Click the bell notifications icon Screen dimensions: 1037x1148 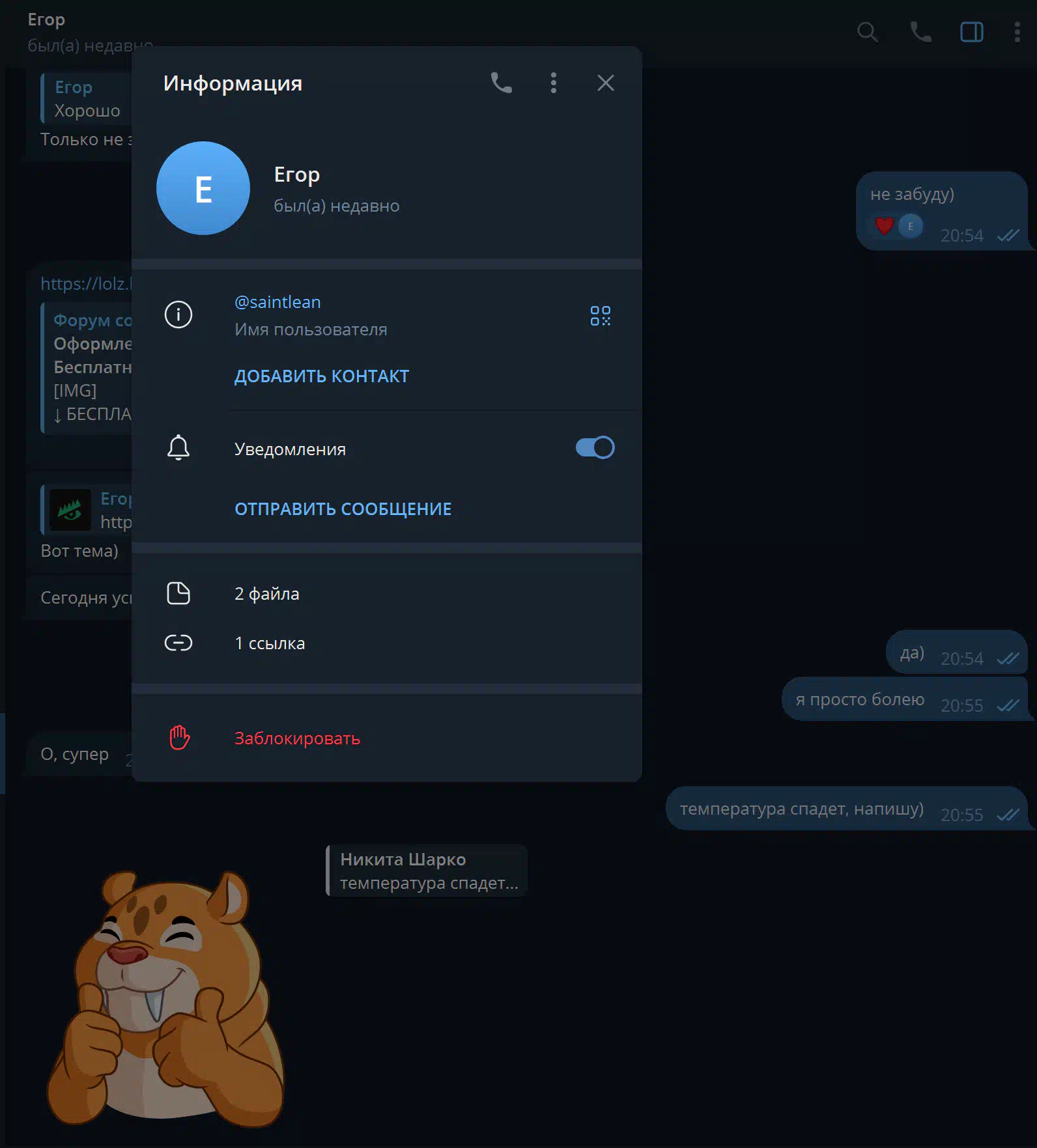[x=178, y=448]
